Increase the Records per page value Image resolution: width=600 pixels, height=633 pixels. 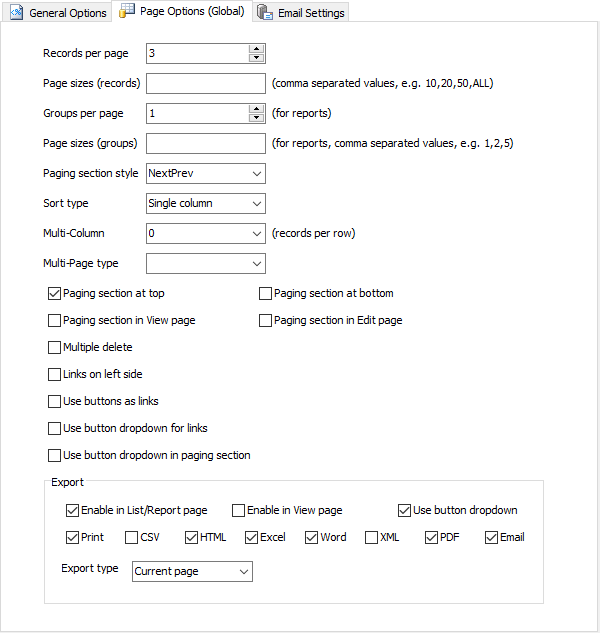[x=257, y=48]
